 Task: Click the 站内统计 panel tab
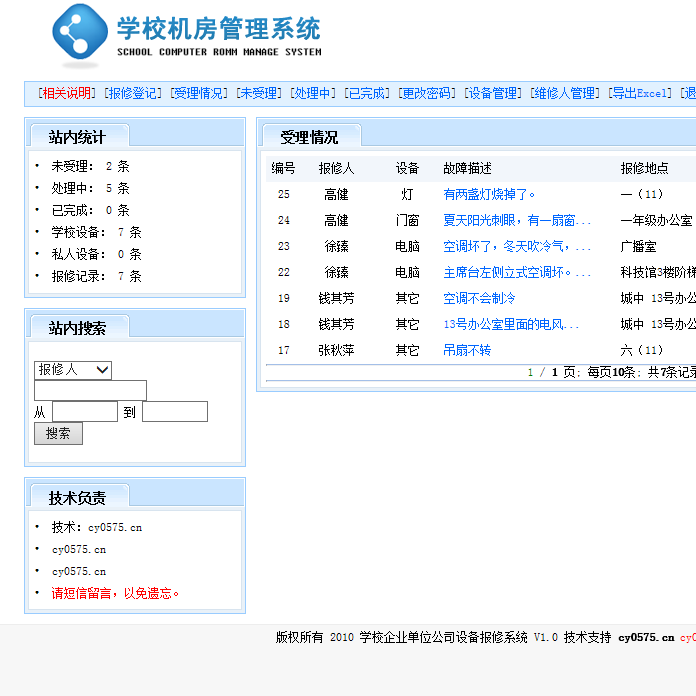[x=78, y=137]
